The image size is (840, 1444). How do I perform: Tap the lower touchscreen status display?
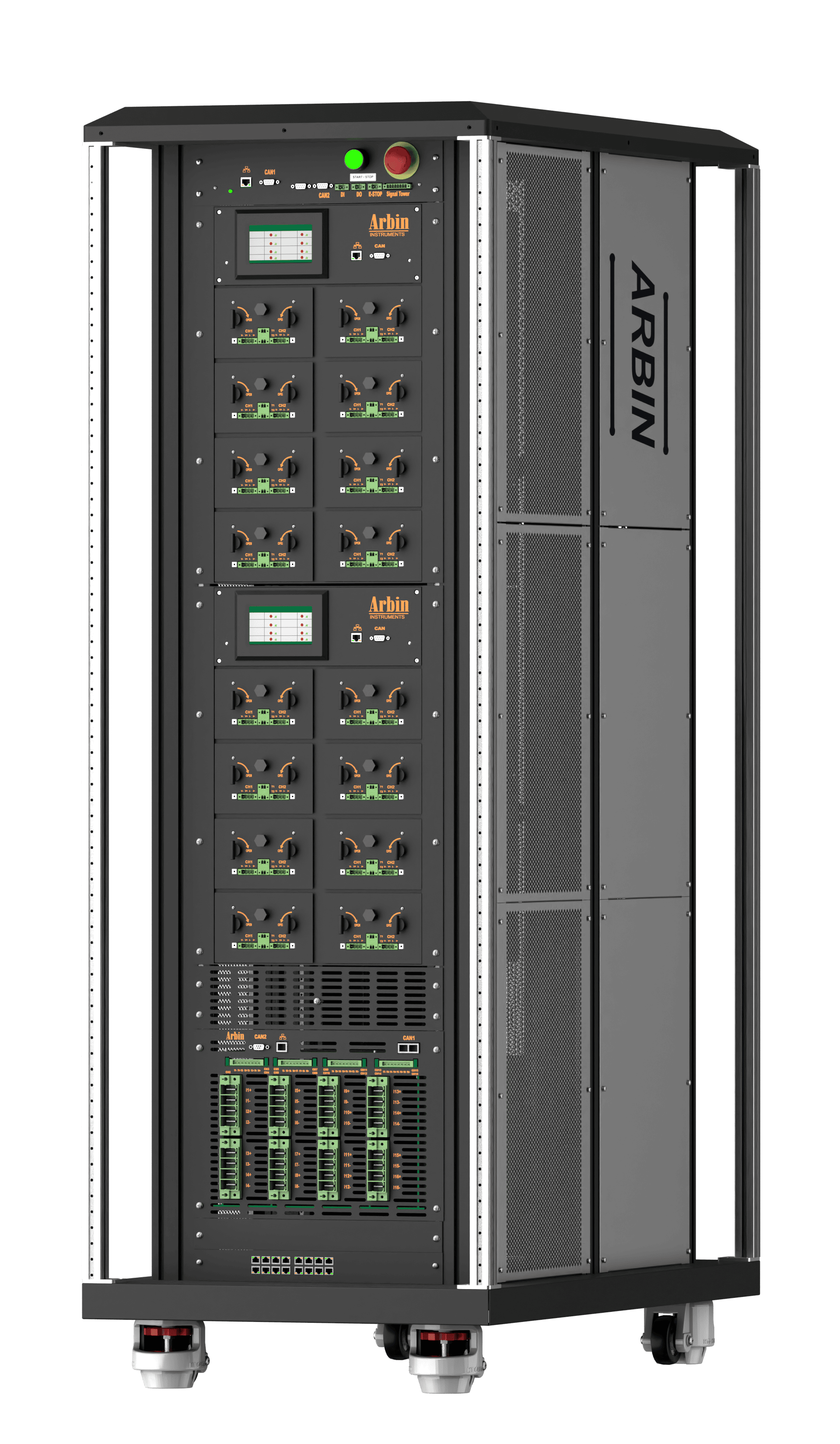[x=280, y=625]
